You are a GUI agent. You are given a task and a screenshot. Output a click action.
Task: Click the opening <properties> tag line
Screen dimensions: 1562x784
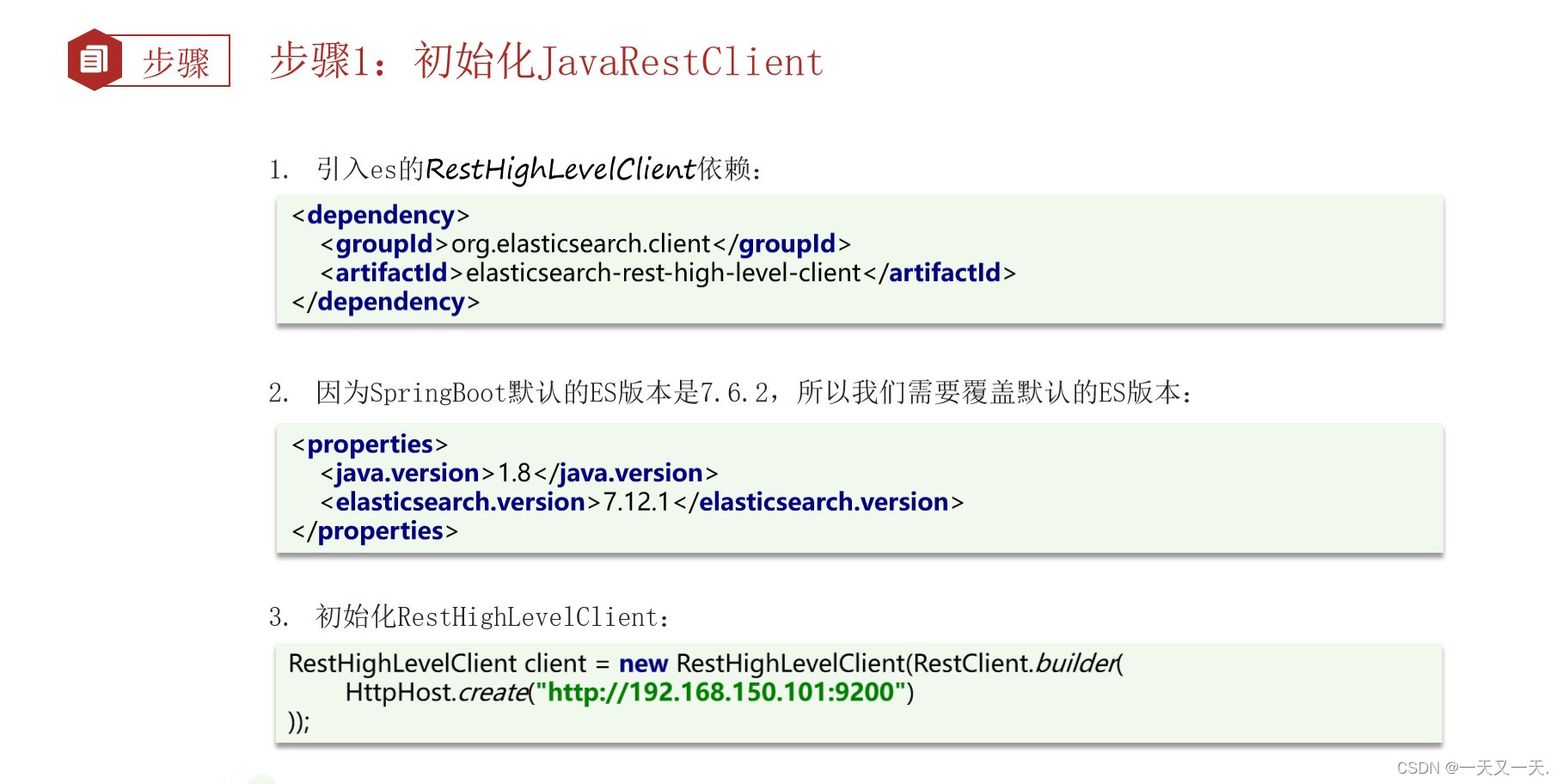370,444
